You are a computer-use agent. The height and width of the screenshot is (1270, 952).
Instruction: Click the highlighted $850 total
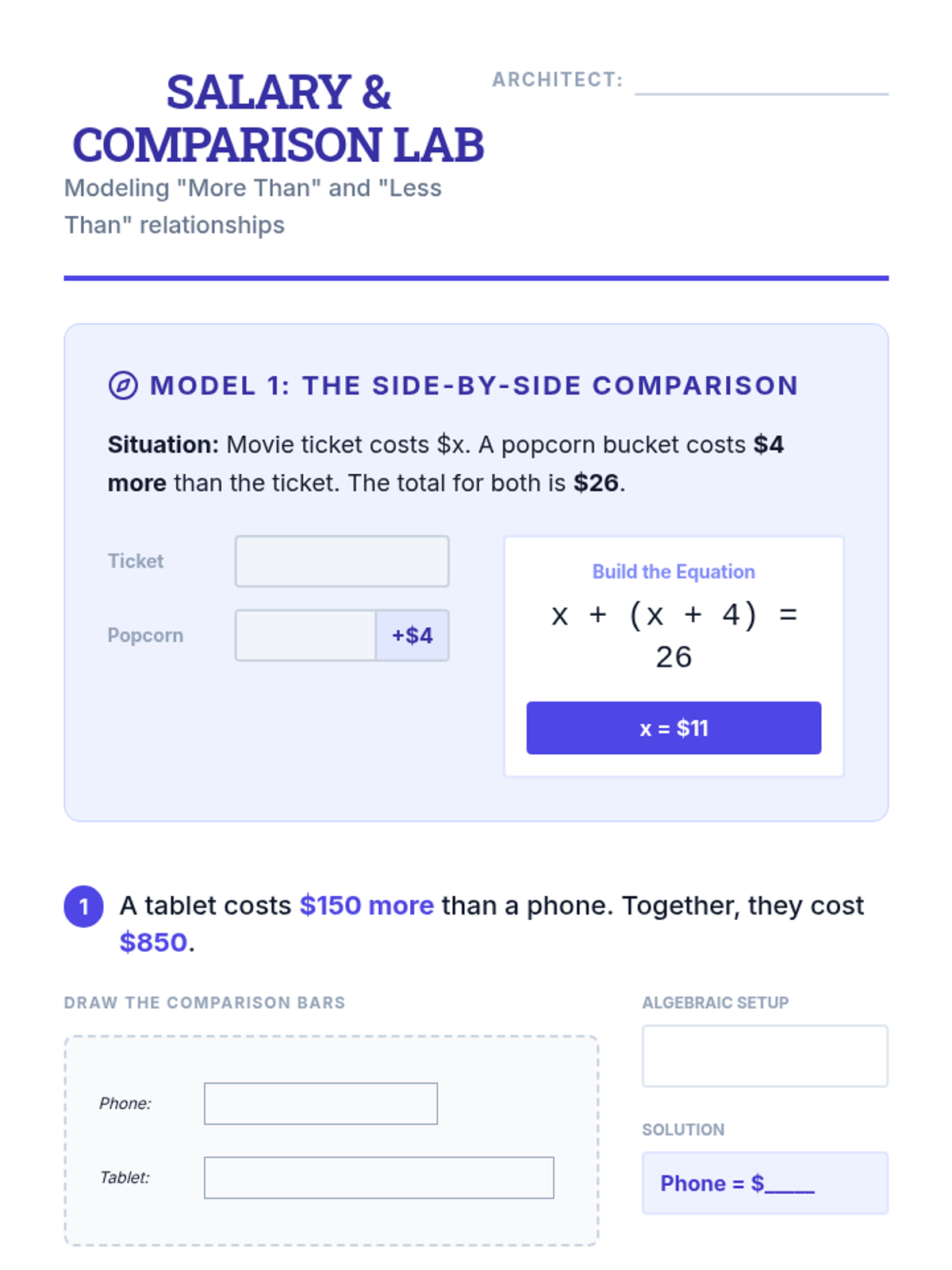coord(154,942)
